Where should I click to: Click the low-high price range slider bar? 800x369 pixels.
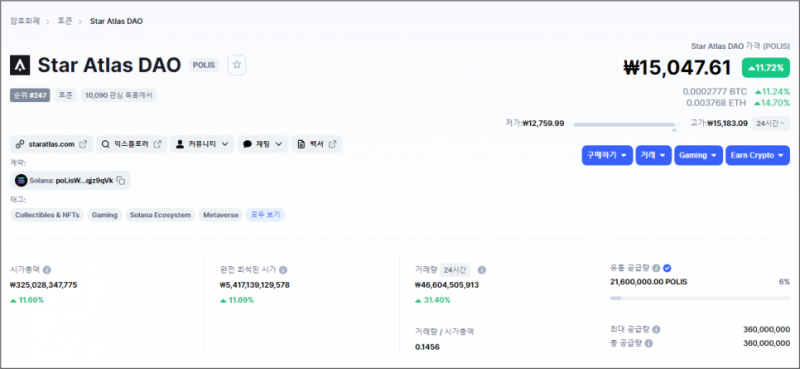(x=627, y=124)
